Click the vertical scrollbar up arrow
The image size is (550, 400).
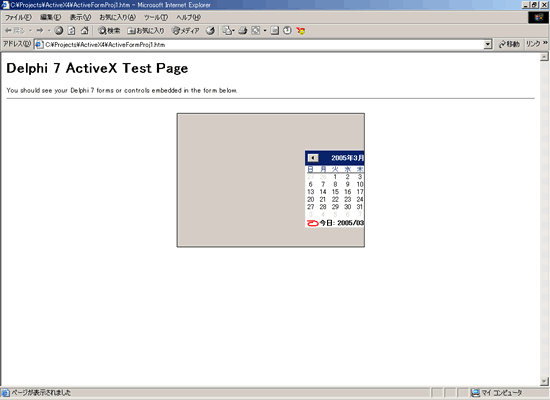544,57
